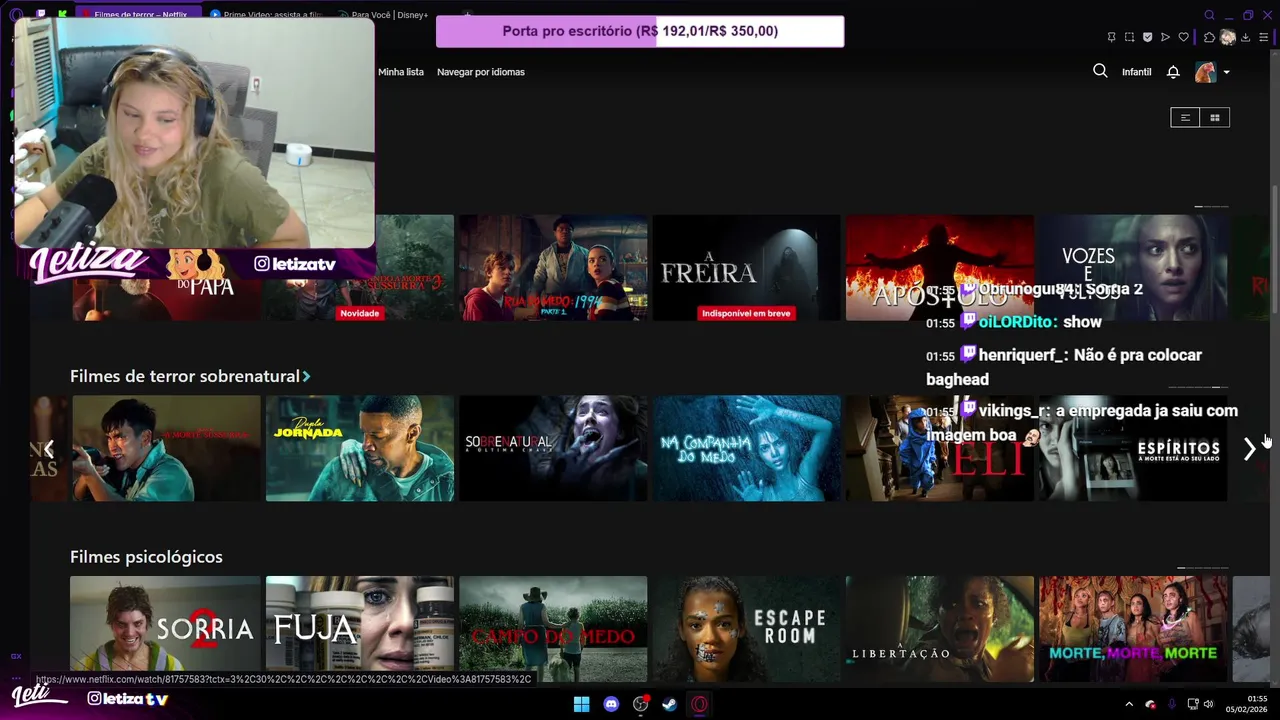Click the Filmes psicológicos row heading
This screenshot has width=1280, height=720.
click(146, 557)
